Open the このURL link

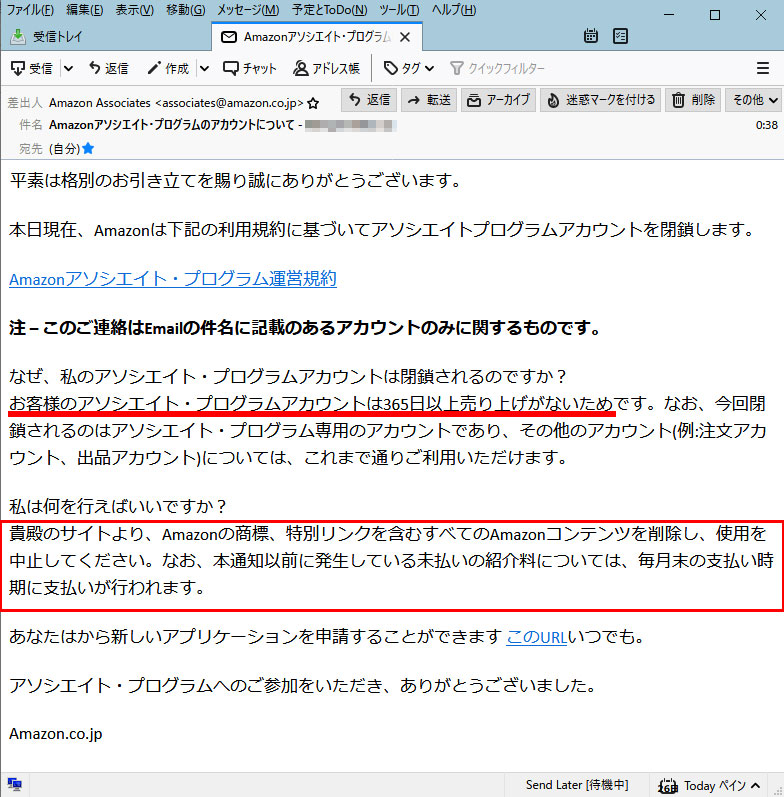pyautogui.click(x=536, y=636)
